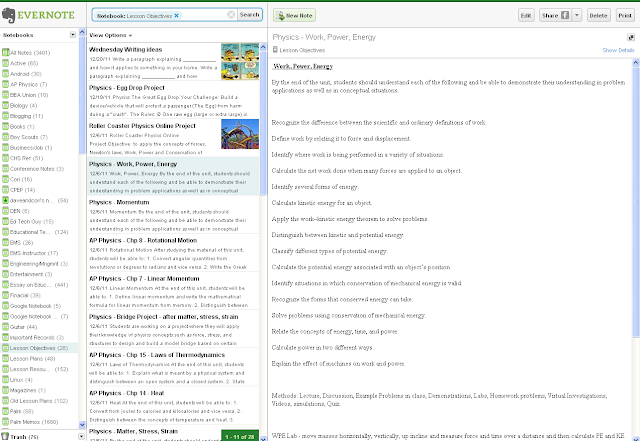Image resolution: width=640 pixels, height=441 pixels.
Task: Click the note content scroll down arrow
Action: coord(636,438)
